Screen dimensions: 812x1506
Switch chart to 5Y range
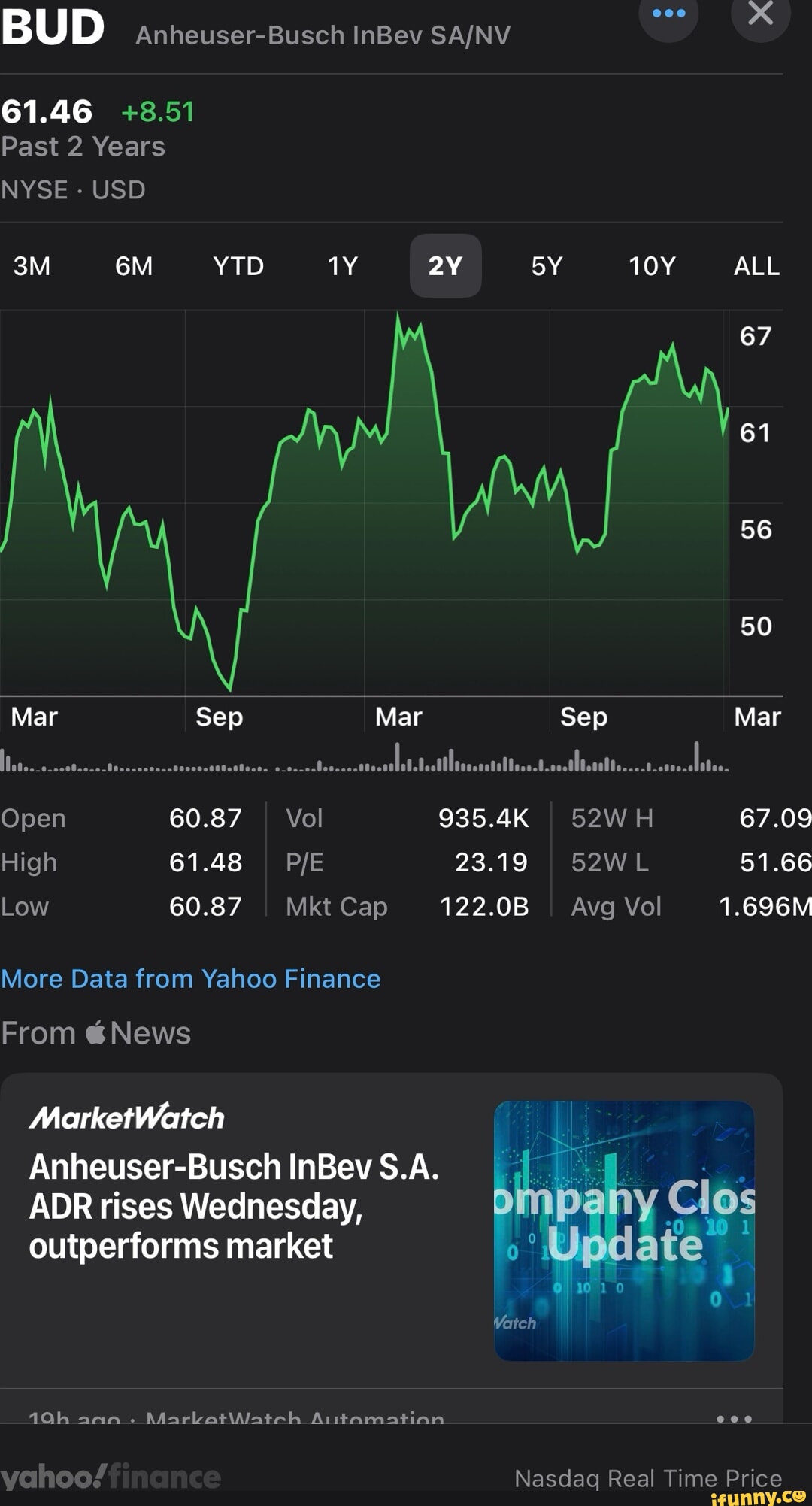click(547, 266)
